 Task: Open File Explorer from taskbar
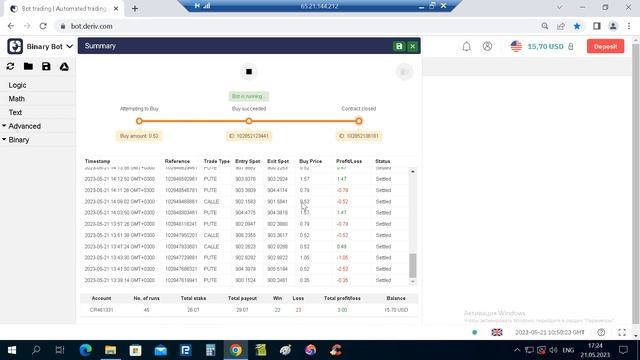pyautogui.click(x=110, y=350)
